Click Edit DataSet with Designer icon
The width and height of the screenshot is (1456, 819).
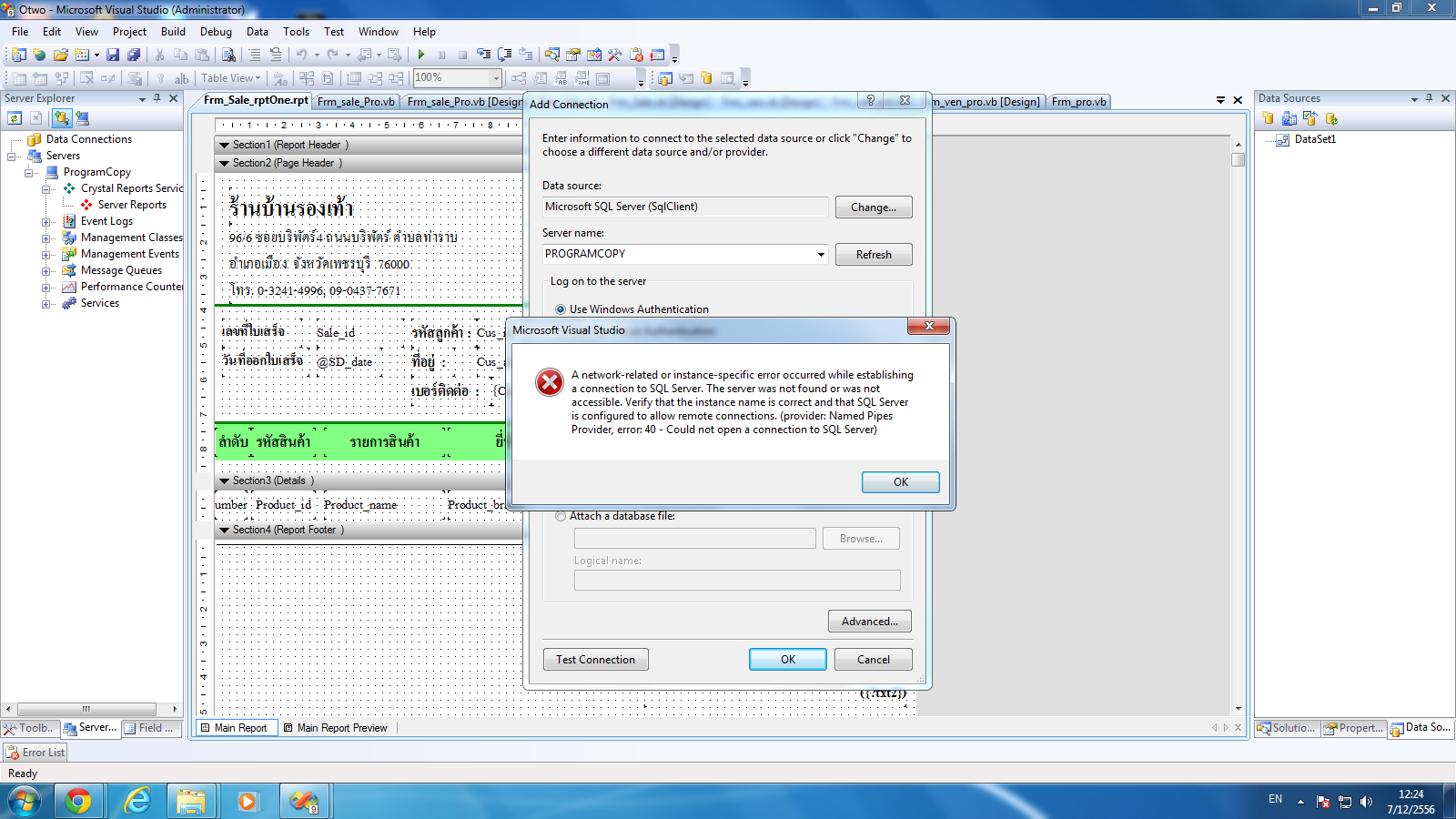1289,118
